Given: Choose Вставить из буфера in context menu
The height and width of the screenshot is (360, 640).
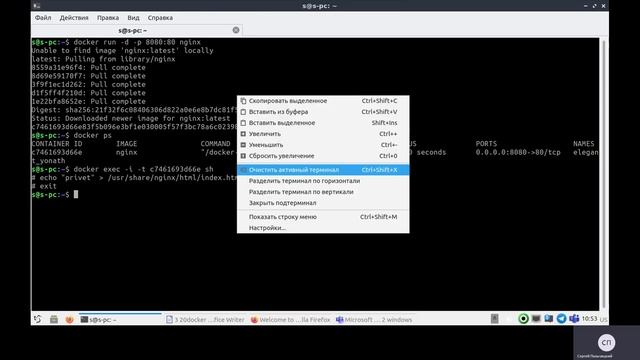Looking at the screenshot, I should [x=323, y=112].
